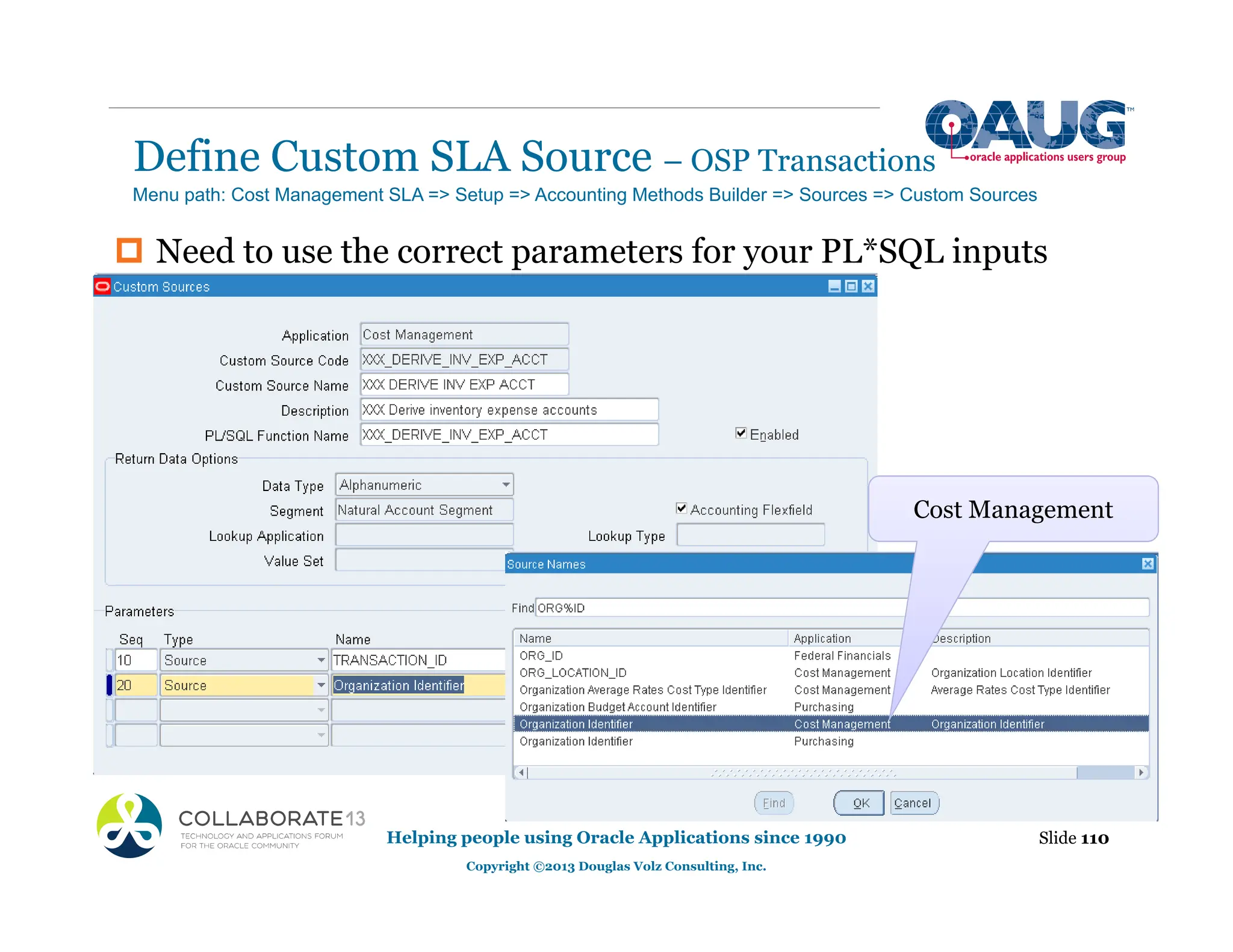
Task: Click the left scroll arrow in Source Names list
Action: tap(521, 772)
